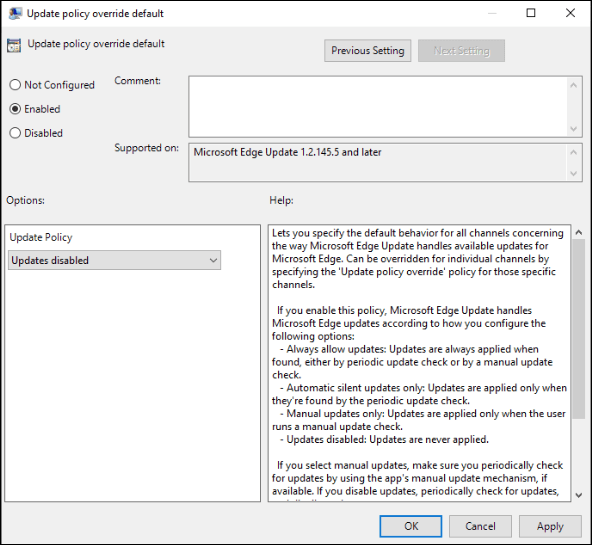Screen dimensions: 592x545
Task: Click the 'Help:' label
Action: tap(281, 200)
